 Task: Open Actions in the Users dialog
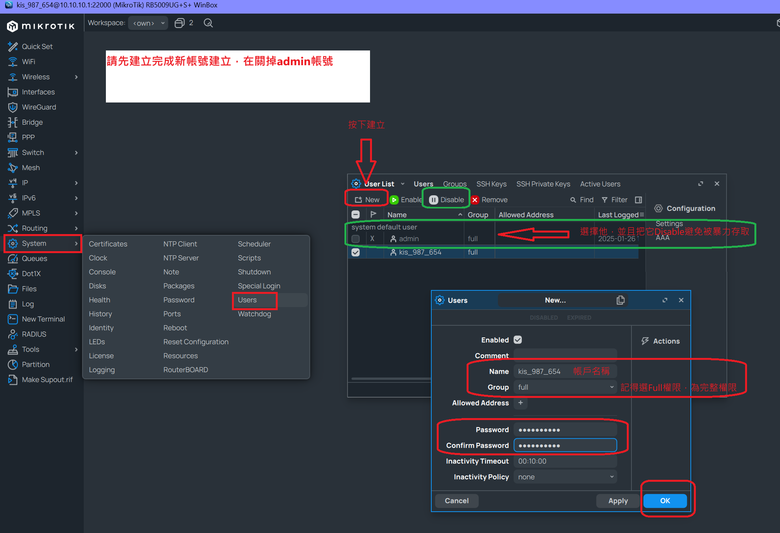pos(660,341)
